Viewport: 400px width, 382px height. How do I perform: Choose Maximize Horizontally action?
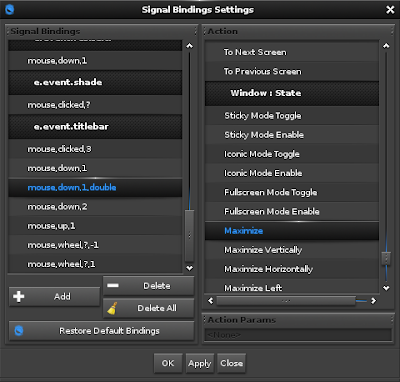(x=292, y=269)
